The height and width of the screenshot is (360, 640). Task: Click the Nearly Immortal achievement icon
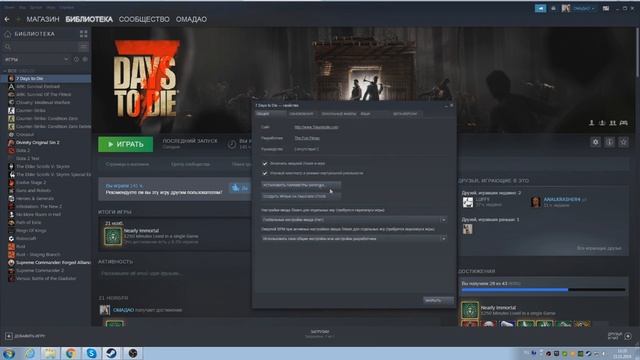[x=113, y=236]
